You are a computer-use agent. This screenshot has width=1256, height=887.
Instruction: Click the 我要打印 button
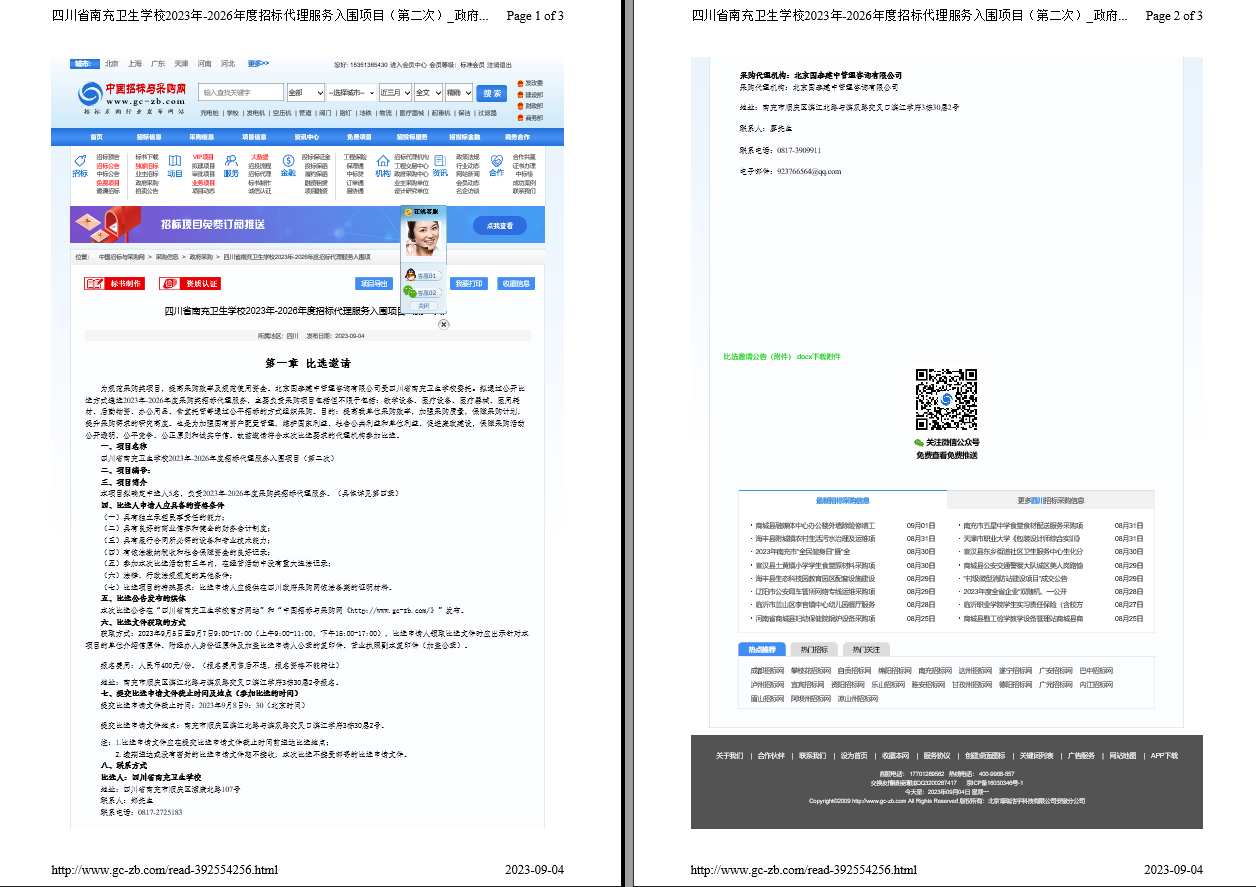(469, 284)
